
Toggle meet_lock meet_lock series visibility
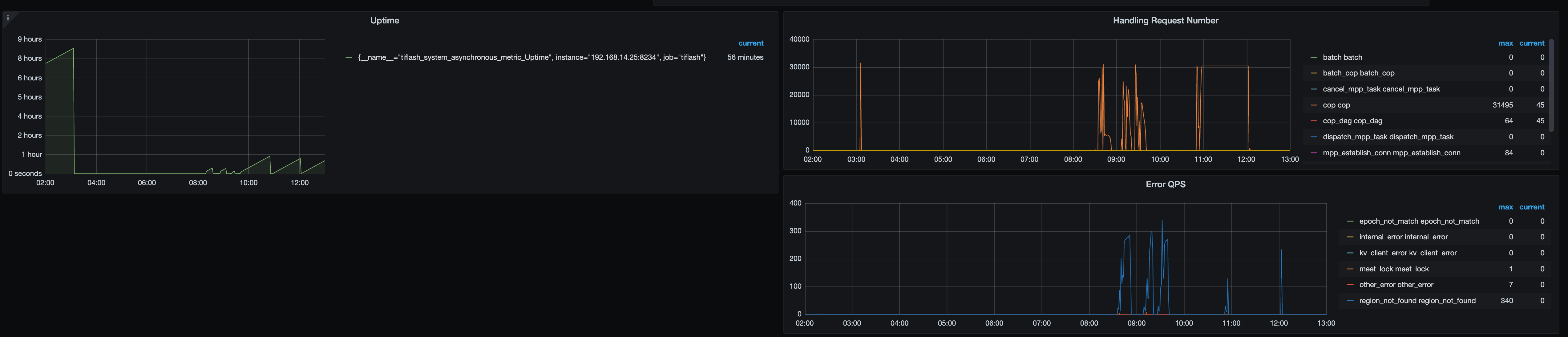pos(1394,269)
